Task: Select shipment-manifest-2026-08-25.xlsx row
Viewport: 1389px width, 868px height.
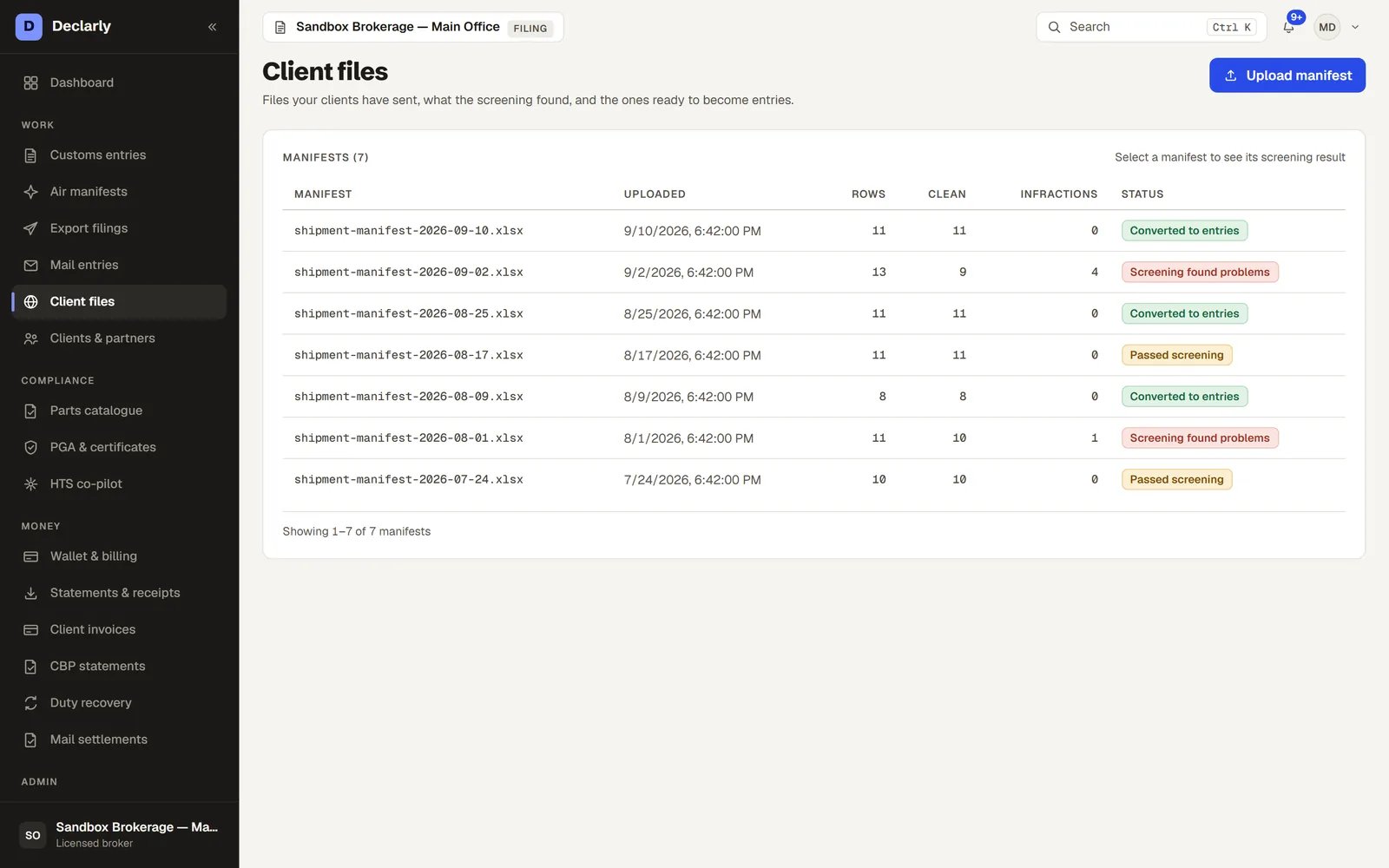Action: (x=813, y=313)
